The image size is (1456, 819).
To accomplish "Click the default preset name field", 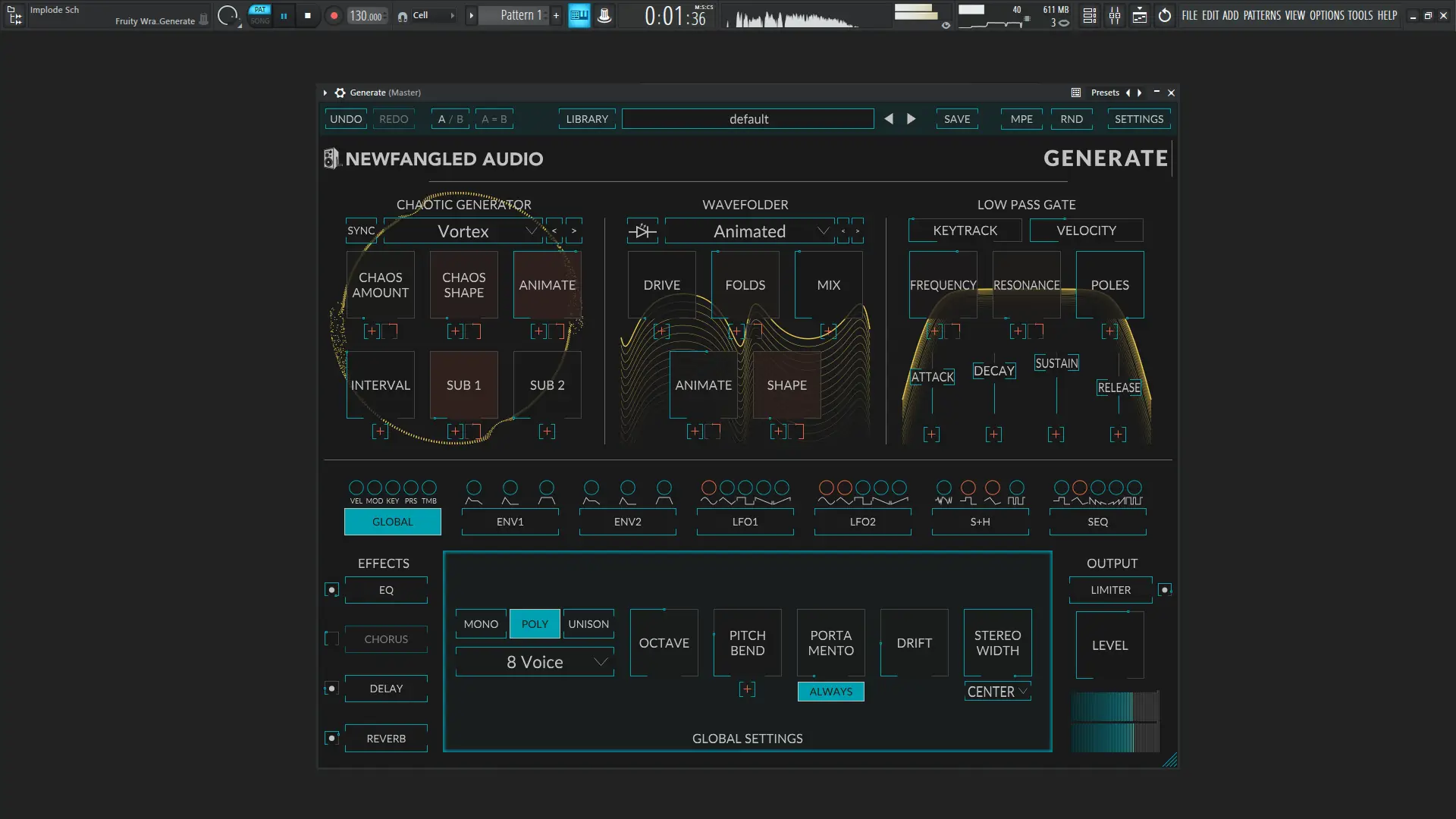I will point(748,118).
